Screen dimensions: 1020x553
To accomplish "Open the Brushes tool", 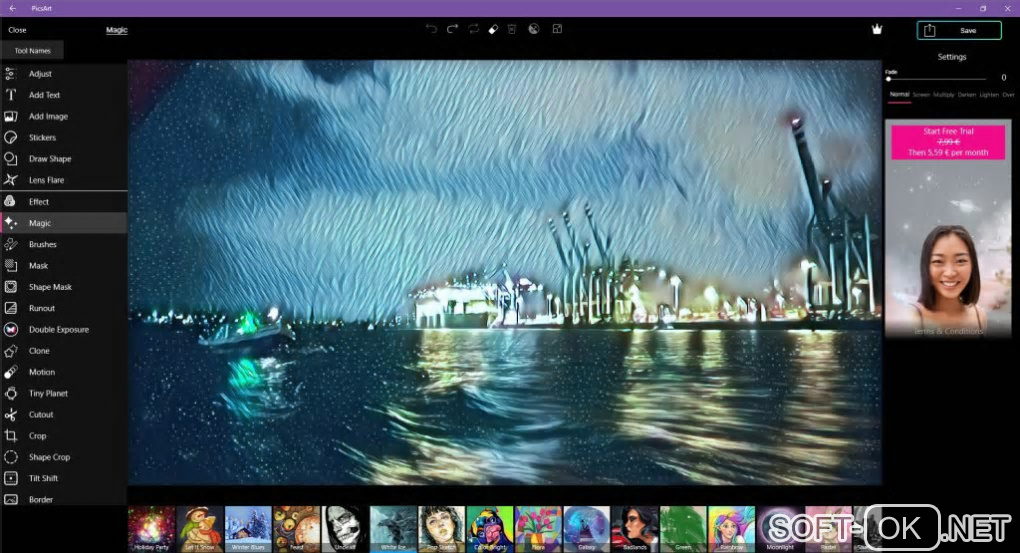I will (x=63, y=245).
